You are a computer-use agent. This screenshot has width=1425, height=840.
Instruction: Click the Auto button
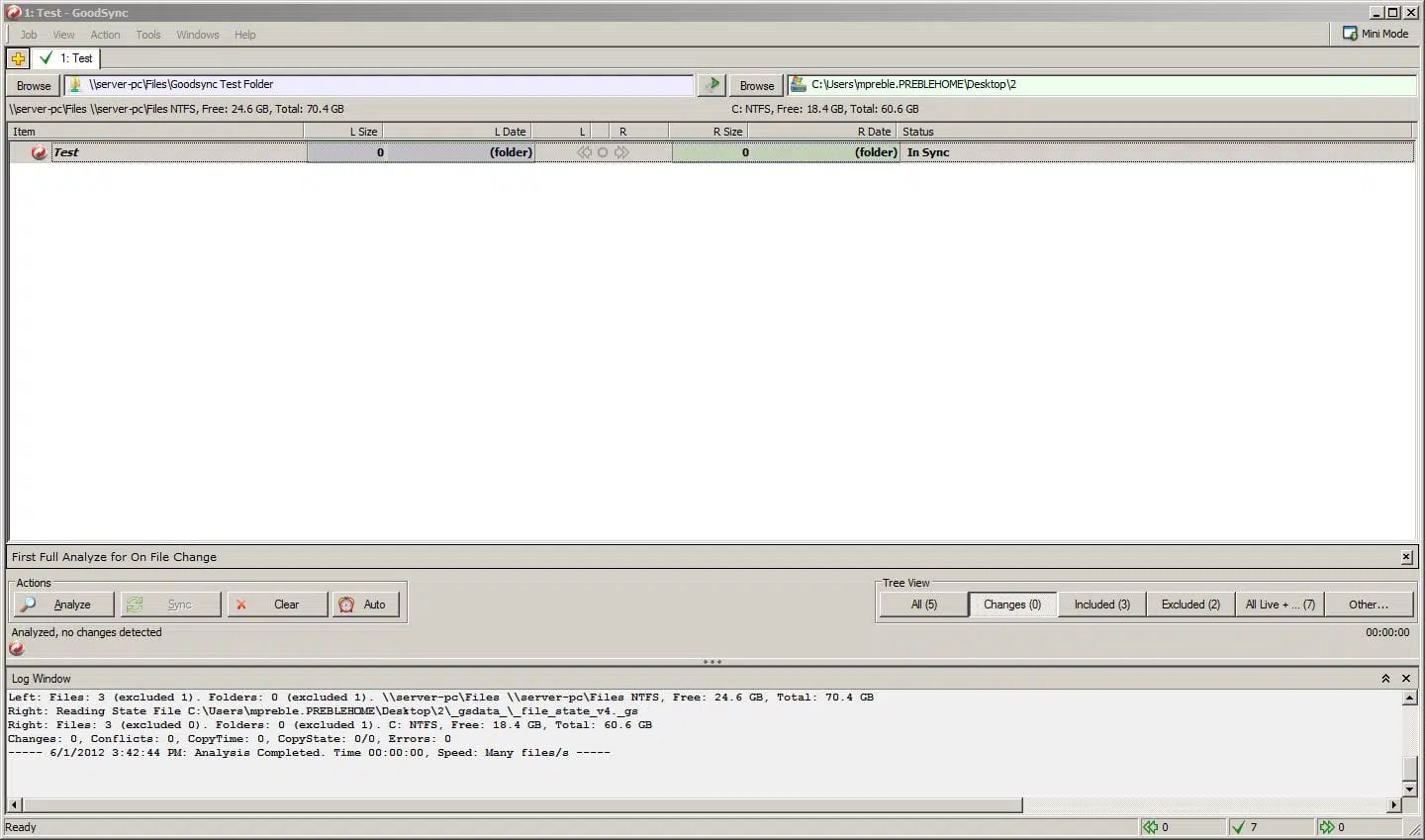[366, 605]
